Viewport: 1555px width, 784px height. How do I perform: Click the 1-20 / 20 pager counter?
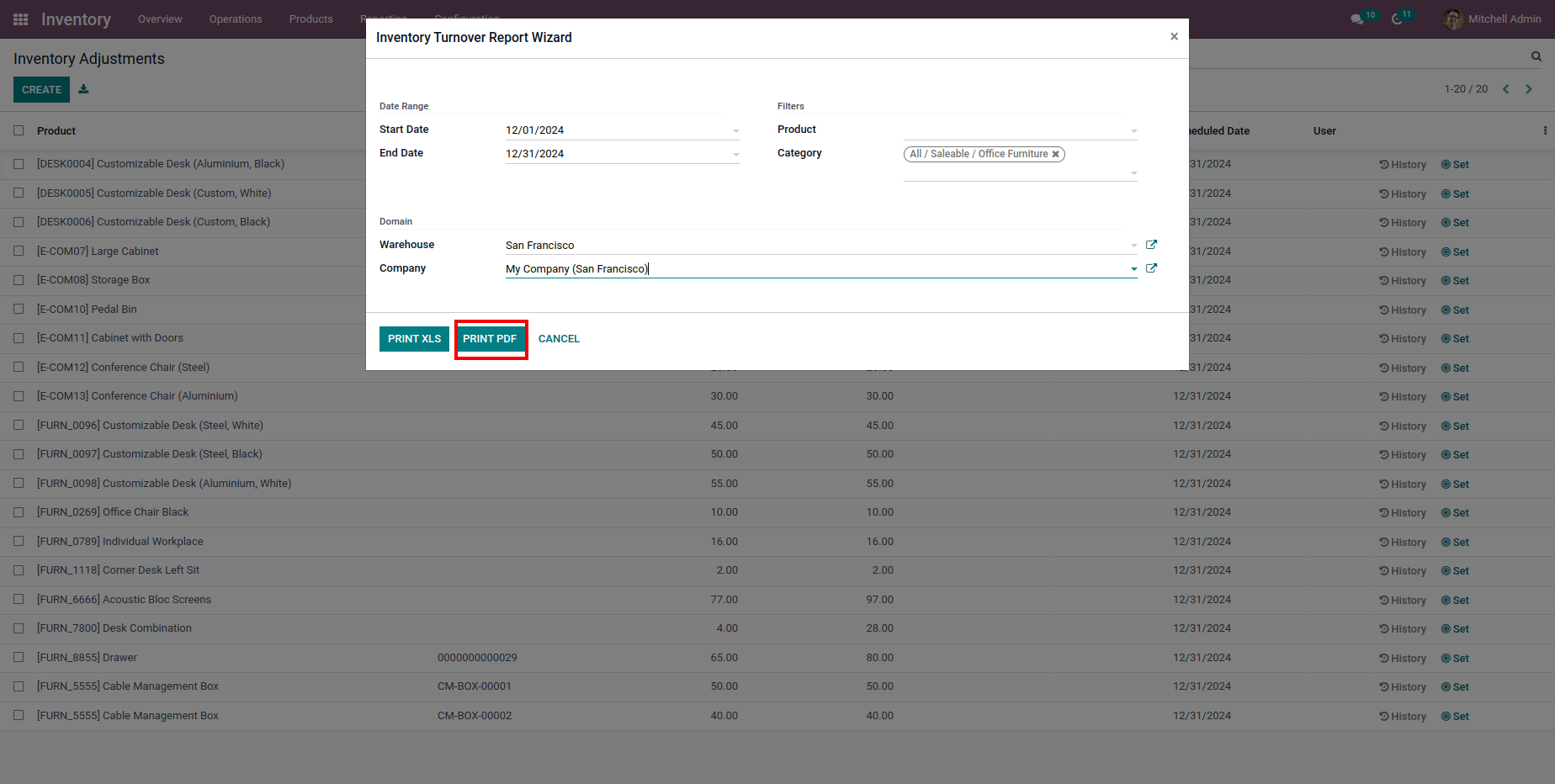(1466, 89)
